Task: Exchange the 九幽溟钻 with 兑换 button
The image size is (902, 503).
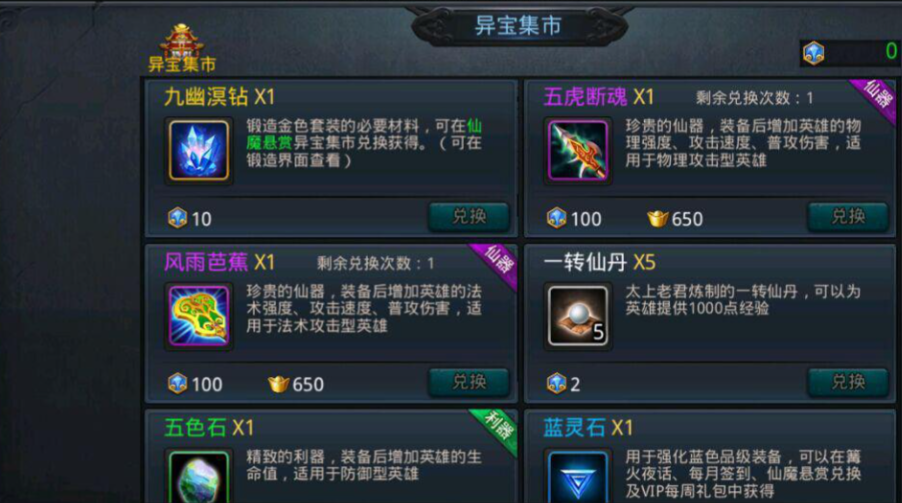Action: click(469, 217)
